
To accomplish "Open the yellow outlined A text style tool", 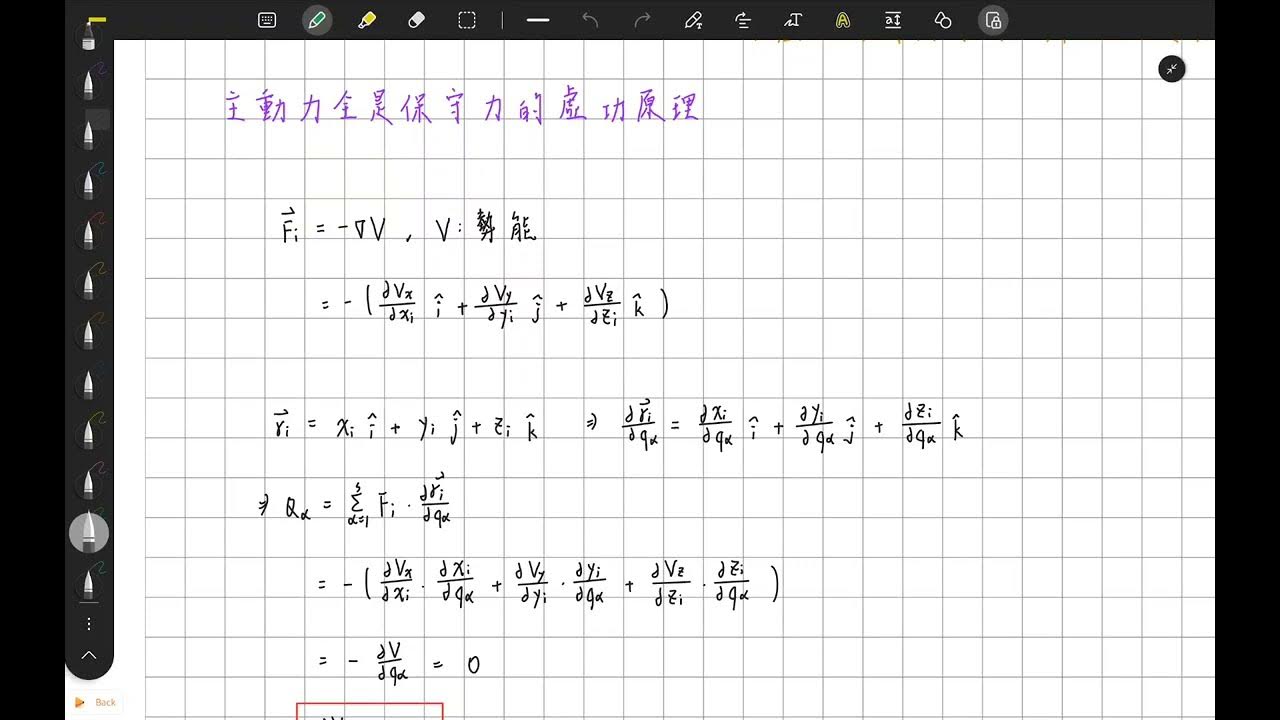I will pos(843,20).
